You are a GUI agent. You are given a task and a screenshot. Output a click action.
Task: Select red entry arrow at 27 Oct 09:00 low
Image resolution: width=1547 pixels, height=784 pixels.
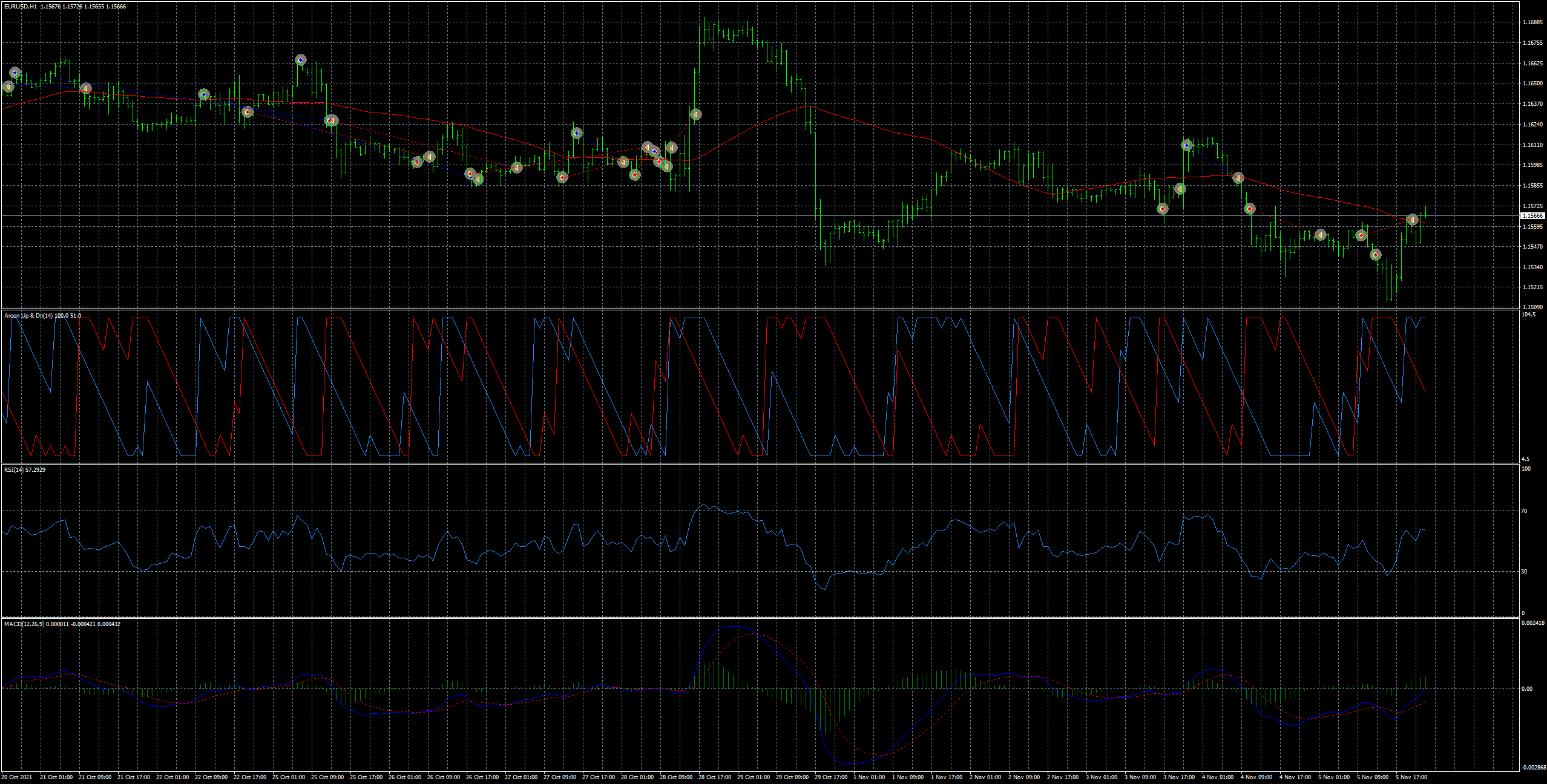(562, 177)
